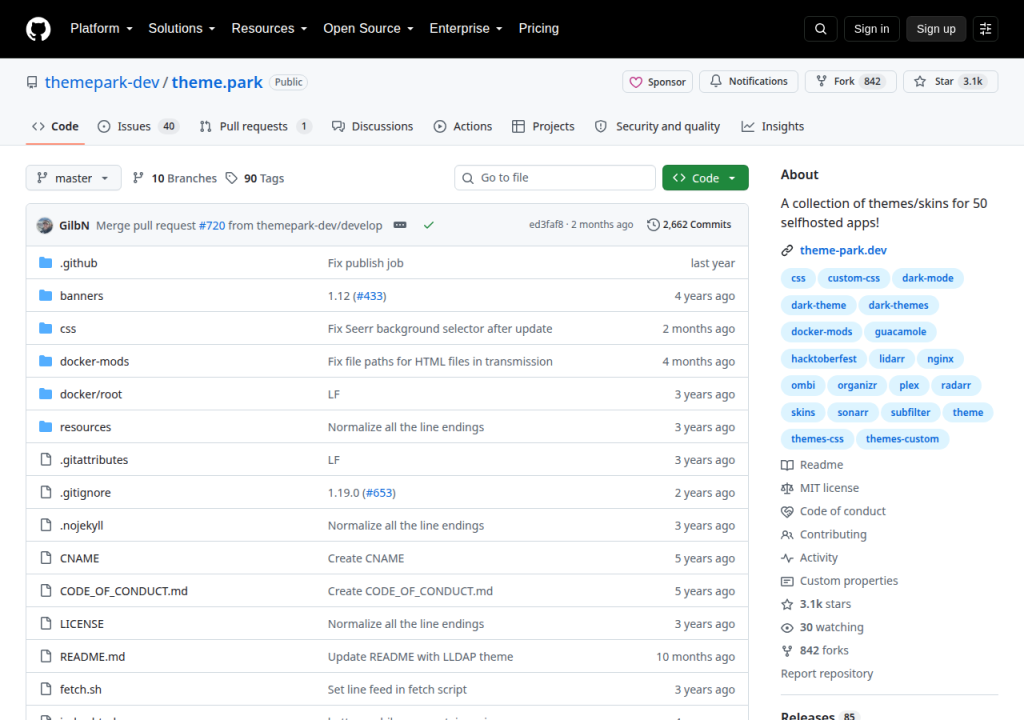Show commit status green checkmark details
The image size is (1024, 720).
[x=428, y=225]
